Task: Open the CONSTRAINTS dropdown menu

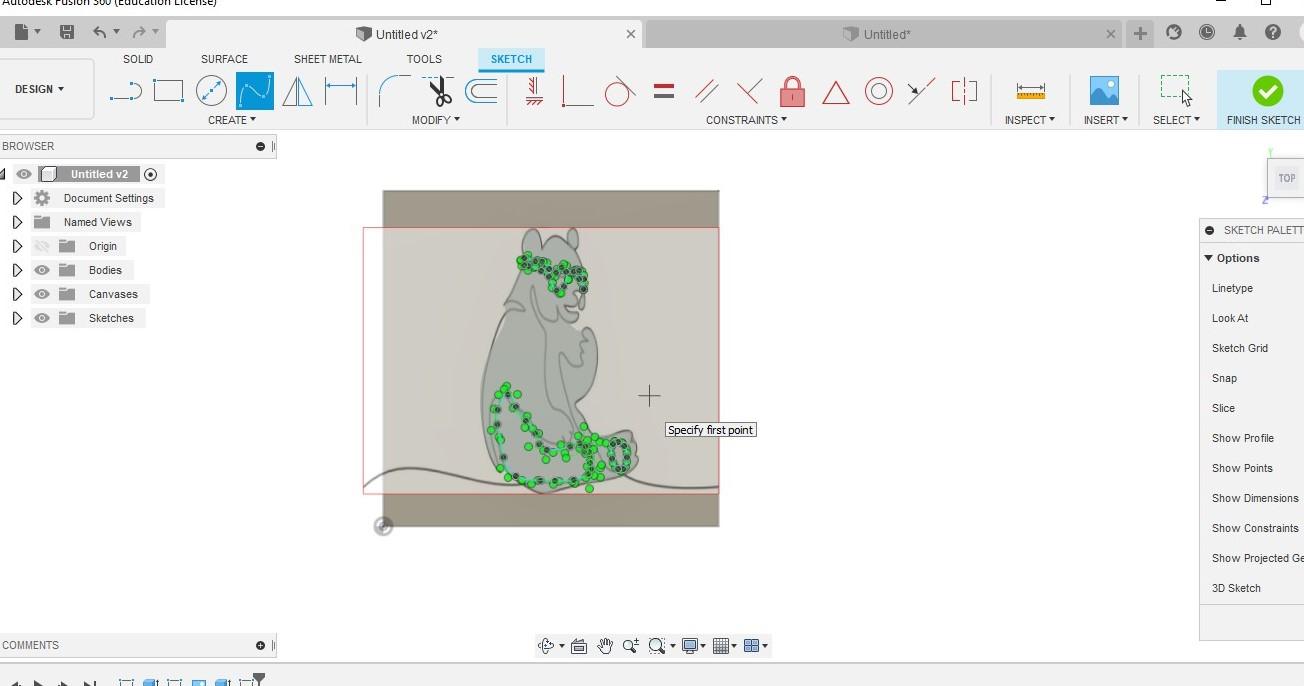Action: 746,120
